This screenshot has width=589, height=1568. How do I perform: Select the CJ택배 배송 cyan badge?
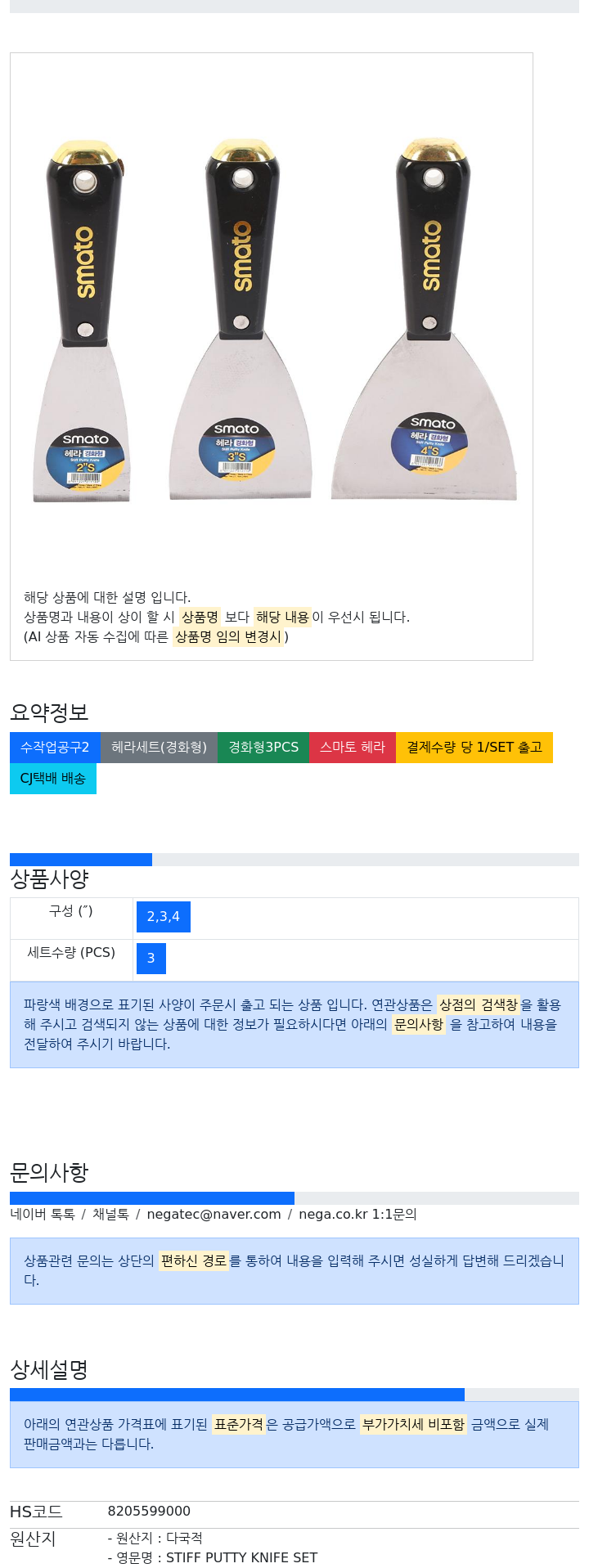tap(53, 779)
